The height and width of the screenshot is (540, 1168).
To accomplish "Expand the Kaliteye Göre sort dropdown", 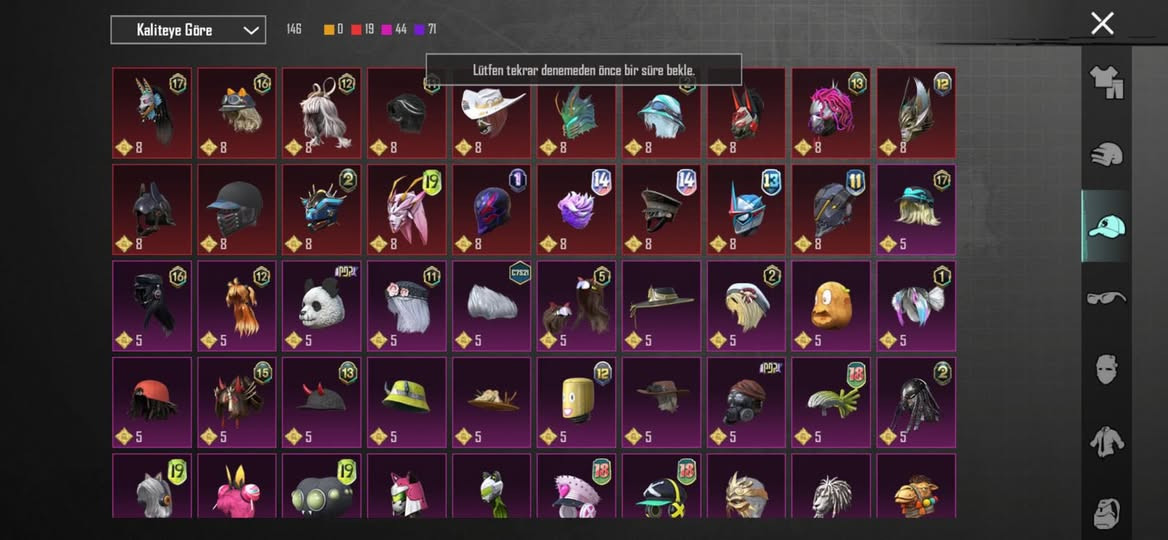I will tap(188, 30).
